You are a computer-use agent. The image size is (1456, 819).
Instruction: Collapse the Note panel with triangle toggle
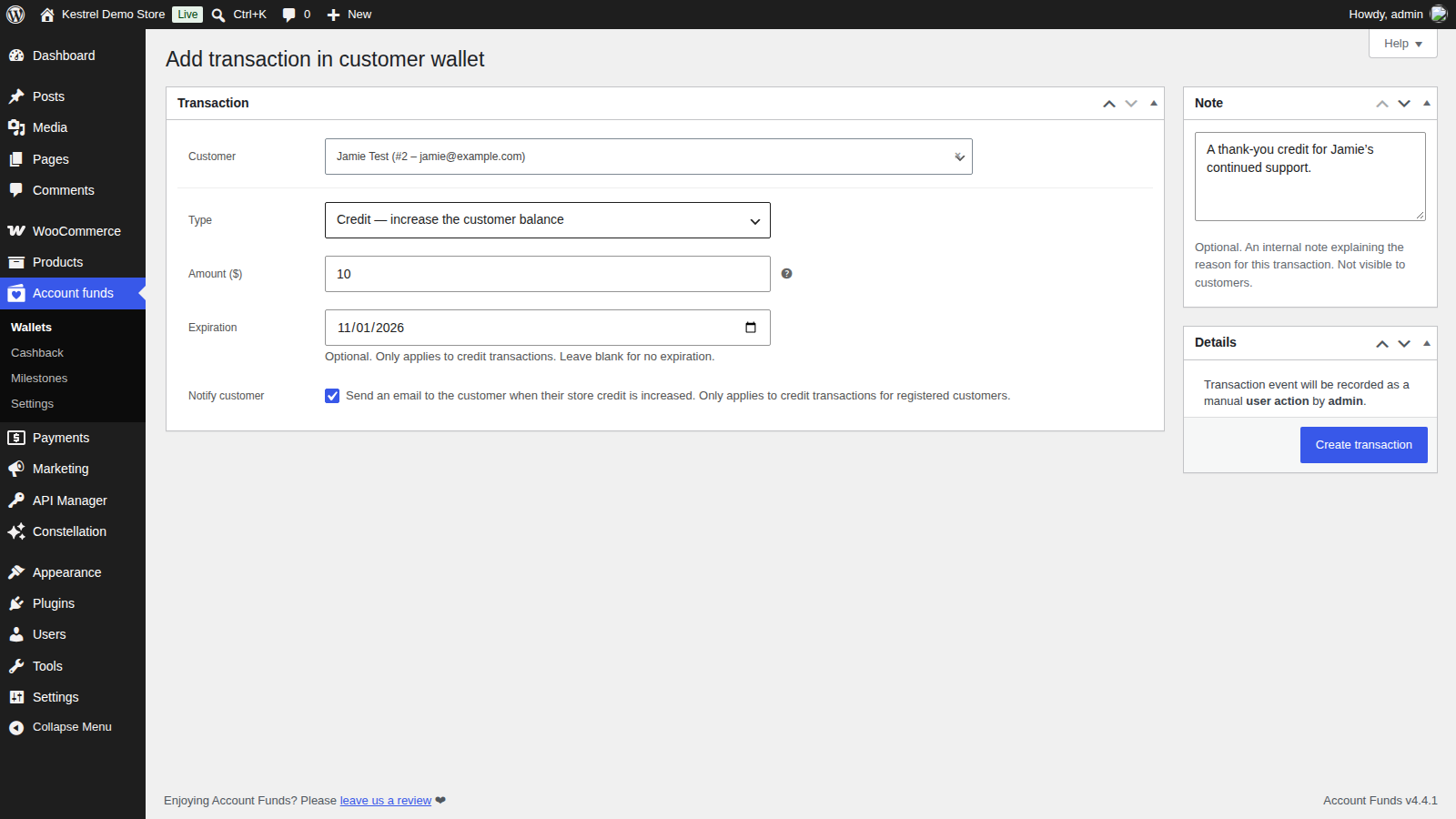pyautogui.click(x=1427, y=104)
